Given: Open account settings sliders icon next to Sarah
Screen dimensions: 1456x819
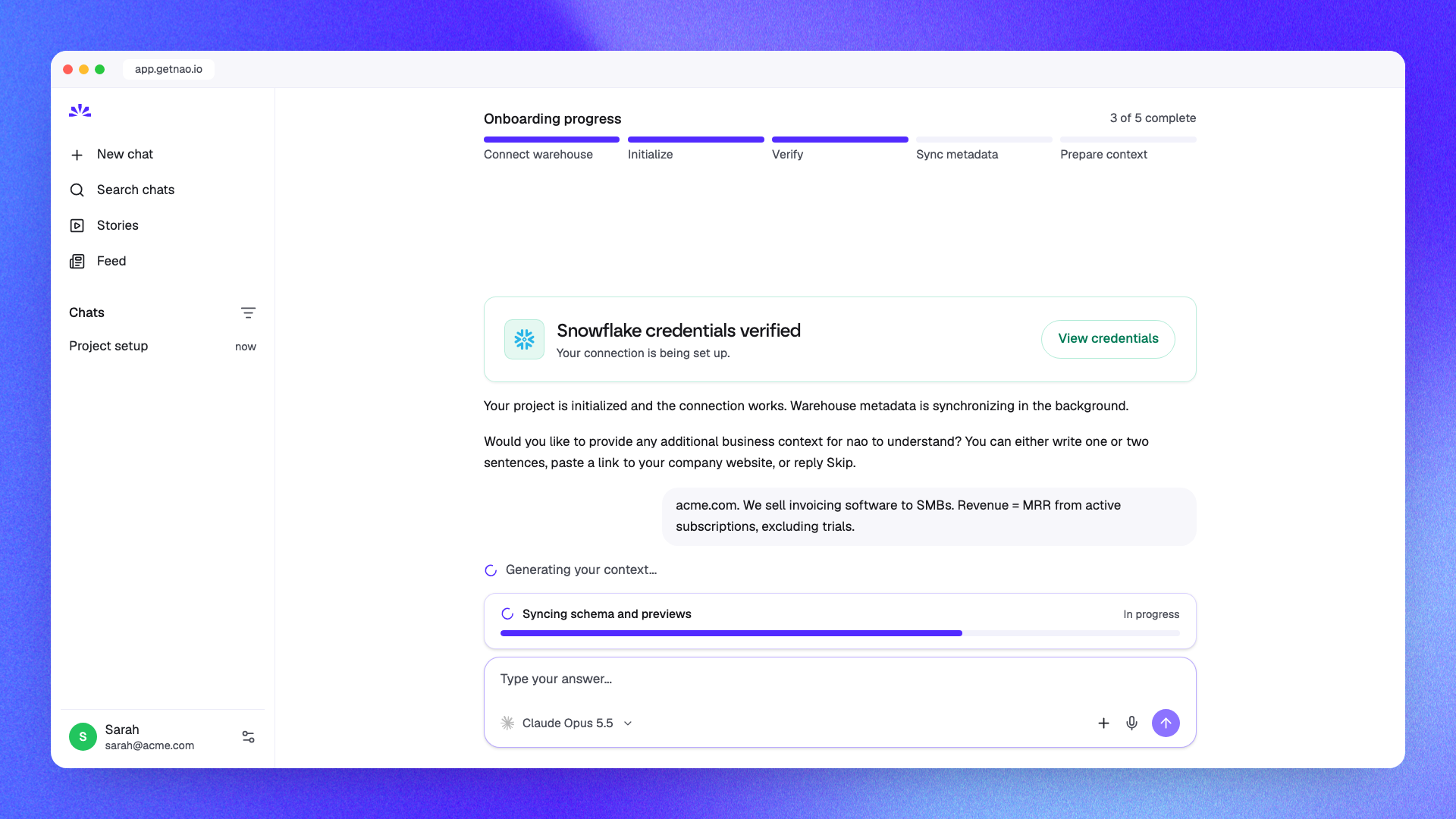Looking at the screenshot, I should 248,736.
